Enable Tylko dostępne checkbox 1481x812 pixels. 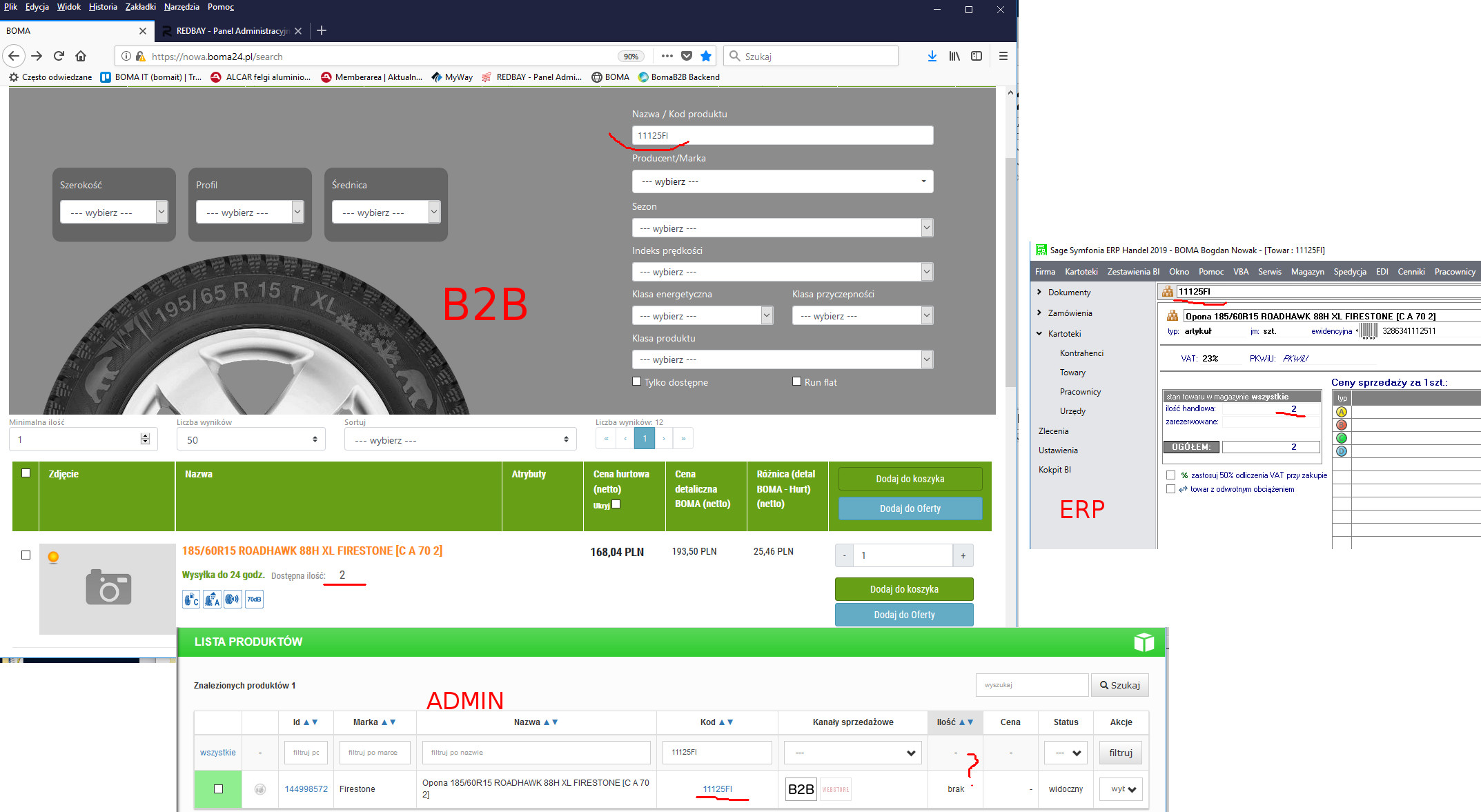(x=637, y=382)
